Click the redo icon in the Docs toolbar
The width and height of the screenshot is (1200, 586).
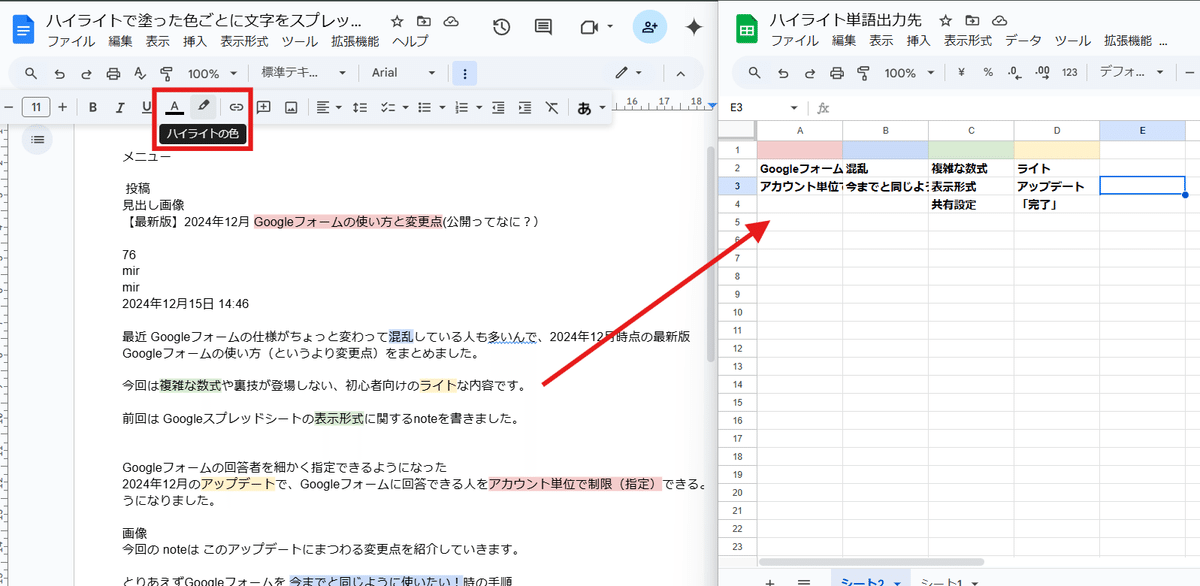(x=86, y=73)
